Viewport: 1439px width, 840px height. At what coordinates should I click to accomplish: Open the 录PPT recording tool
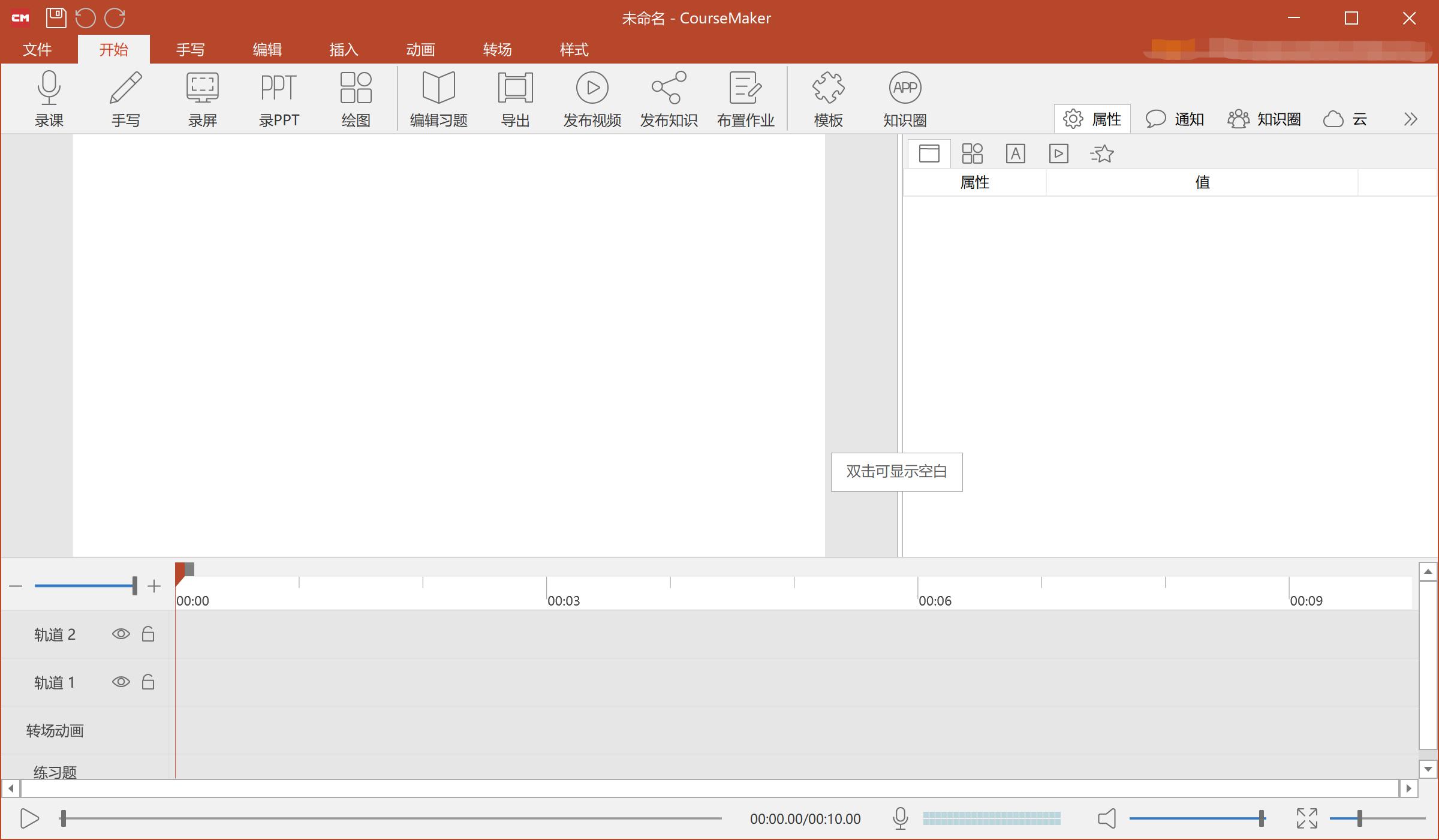(x=279, y=89)
